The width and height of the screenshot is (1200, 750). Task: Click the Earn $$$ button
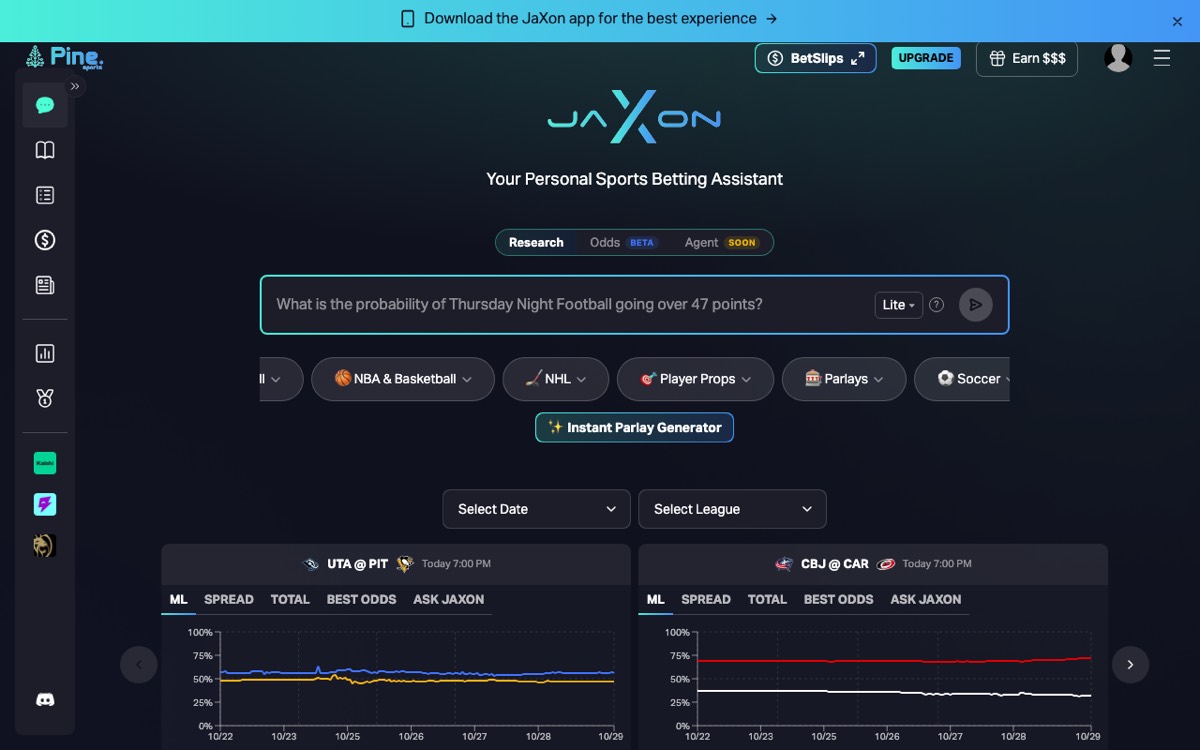[x=1027, y=58]
